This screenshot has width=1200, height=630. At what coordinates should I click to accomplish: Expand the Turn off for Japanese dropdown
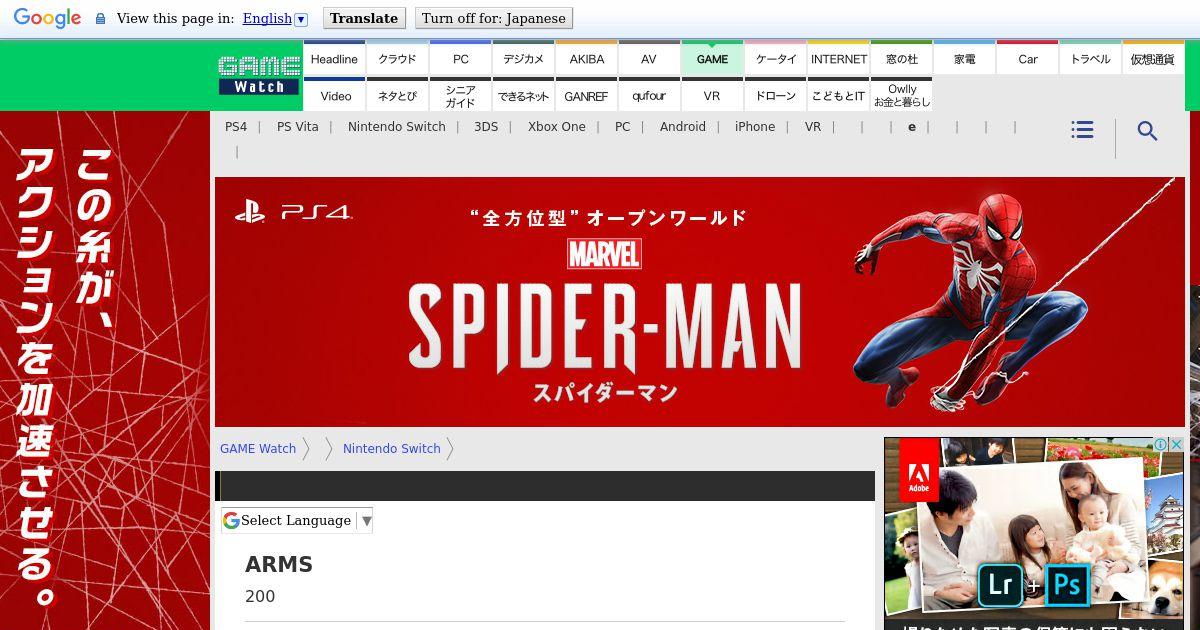tap(494, 18)
